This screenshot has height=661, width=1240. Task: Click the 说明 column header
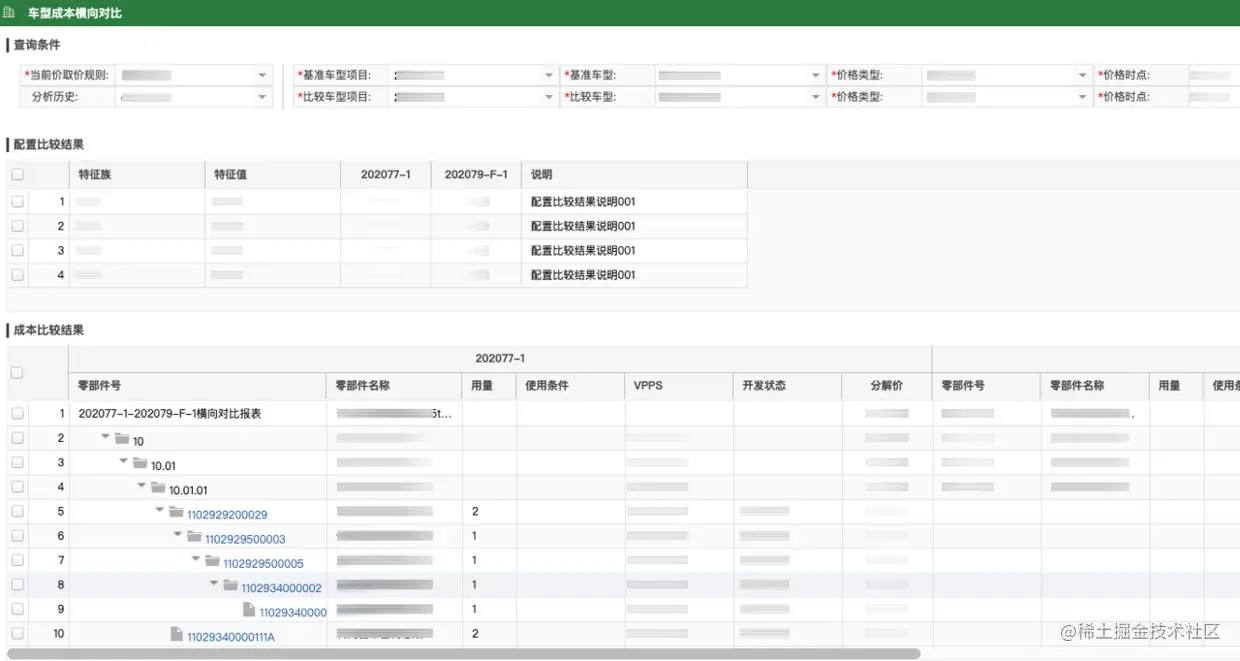[x=634, y=174]
